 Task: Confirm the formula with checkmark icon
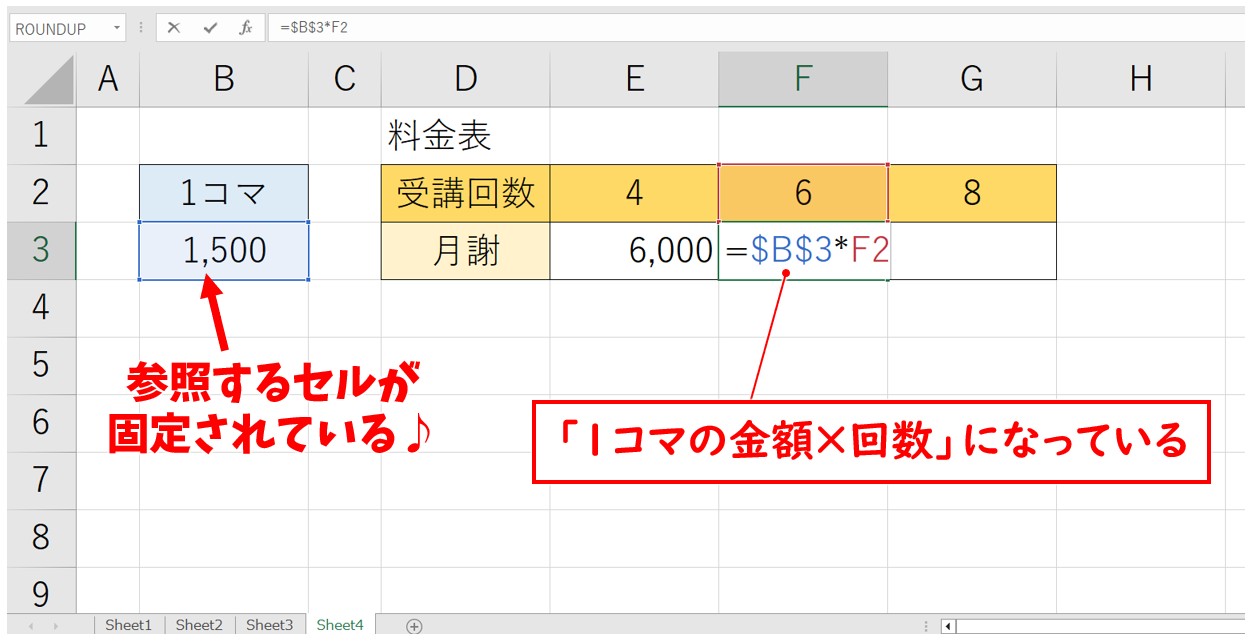click(210, 28)
